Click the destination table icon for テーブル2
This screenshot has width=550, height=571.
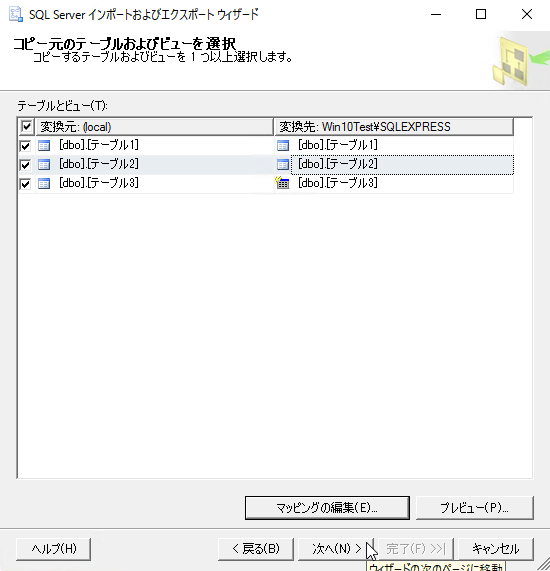pyautogui.click(x=283, y=165)
